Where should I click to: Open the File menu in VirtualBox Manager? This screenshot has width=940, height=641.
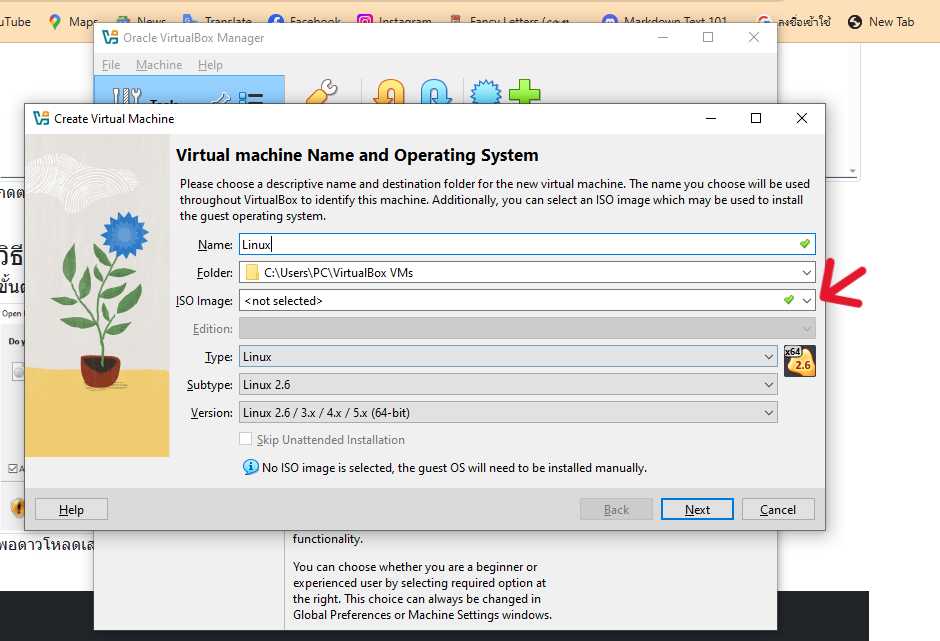(111, 65)
